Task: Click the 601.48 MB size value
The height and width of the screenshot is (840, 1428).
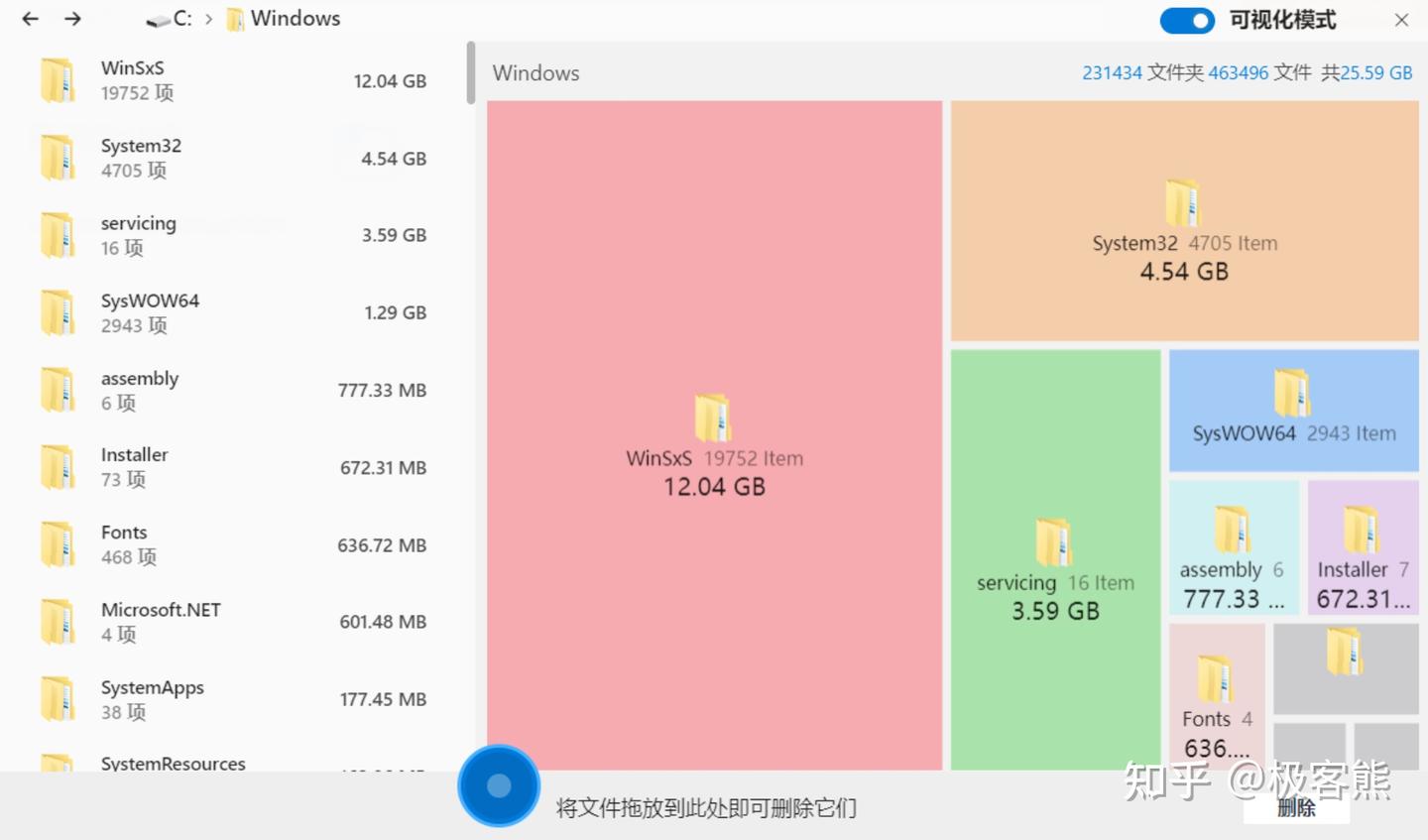Action: [383, 622]
